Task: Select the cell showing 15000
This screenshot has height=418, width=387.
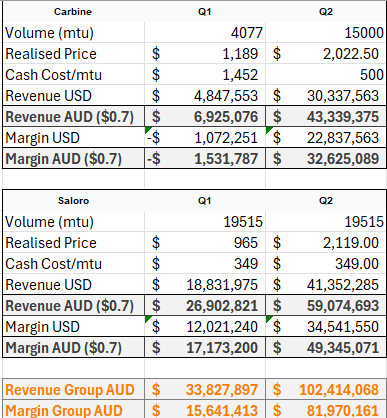Action: pos(326,33)
